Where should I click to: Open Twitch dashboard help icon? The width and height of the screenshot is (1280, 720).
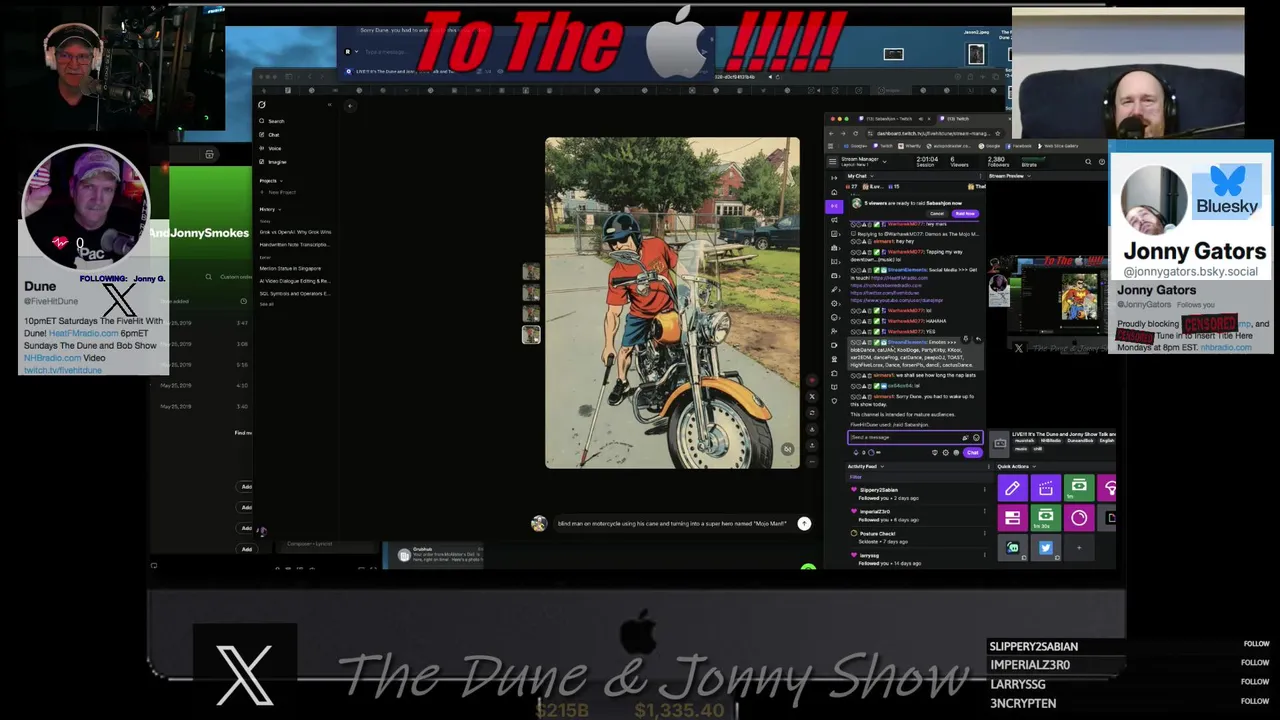tap(1102, 162)
